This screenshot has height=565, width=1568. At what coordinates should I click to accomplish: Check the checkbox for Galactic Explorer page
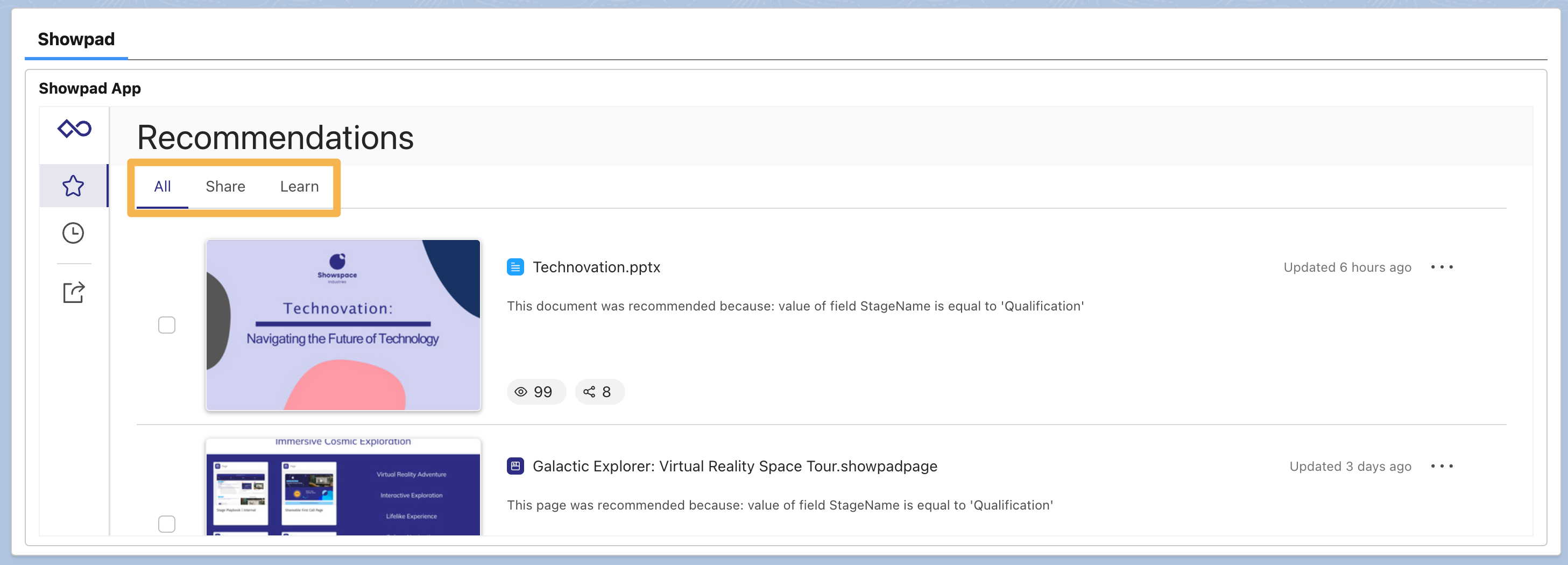pos(166,522)
